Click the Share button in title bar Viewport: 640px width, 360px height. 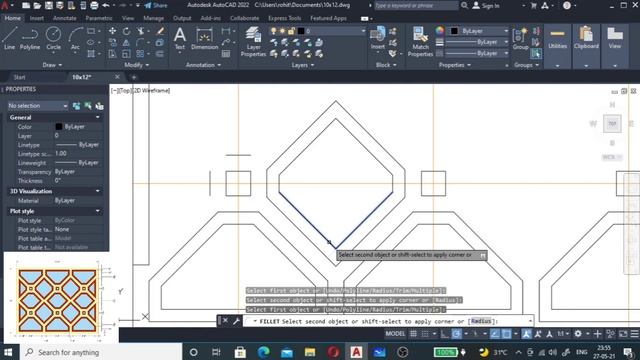coord(156,5)
